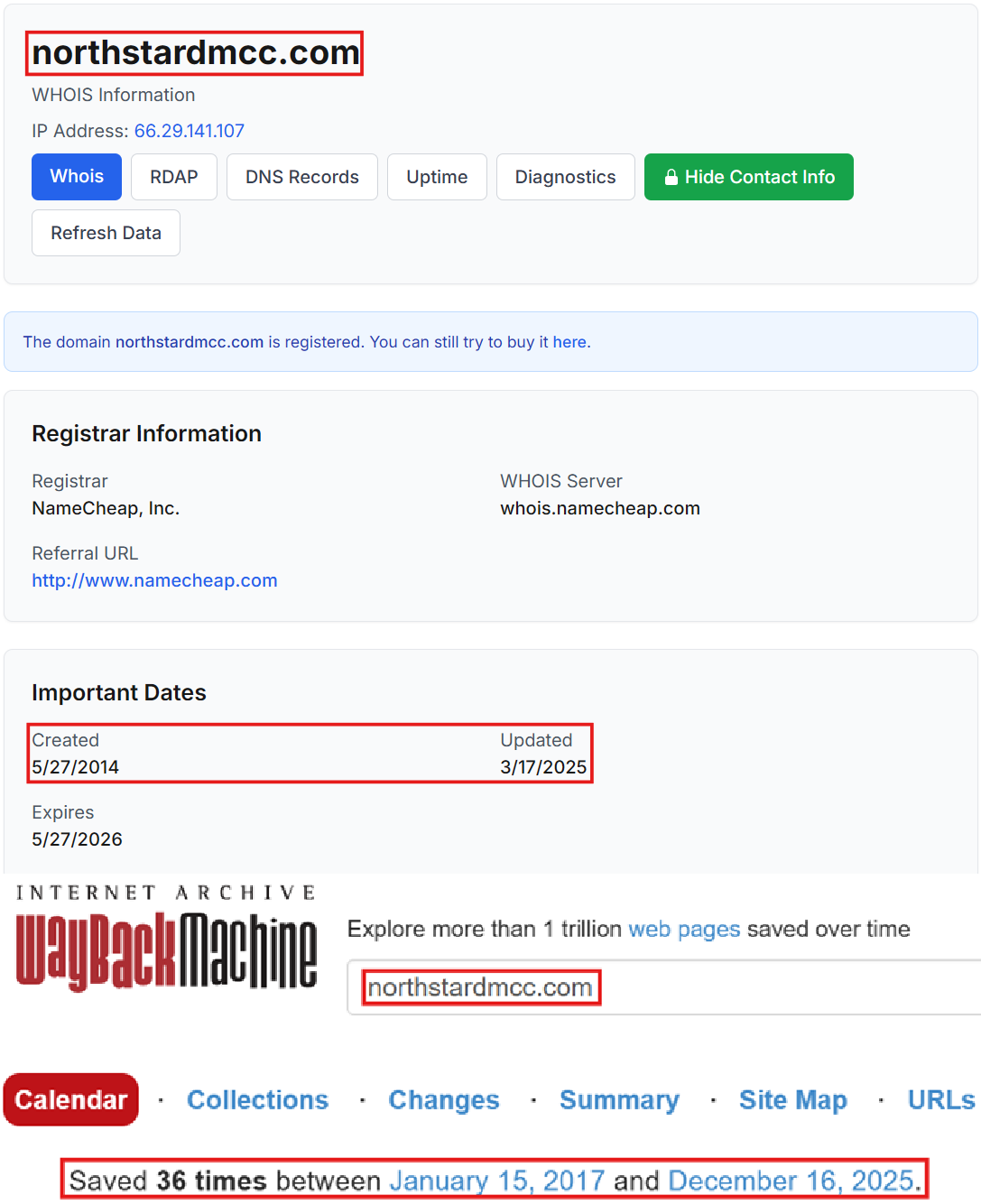Image resolution: width=981 pixels, height=1204 pixels.
Task: Open the DNS Records tab
Action: click(301, 177)
